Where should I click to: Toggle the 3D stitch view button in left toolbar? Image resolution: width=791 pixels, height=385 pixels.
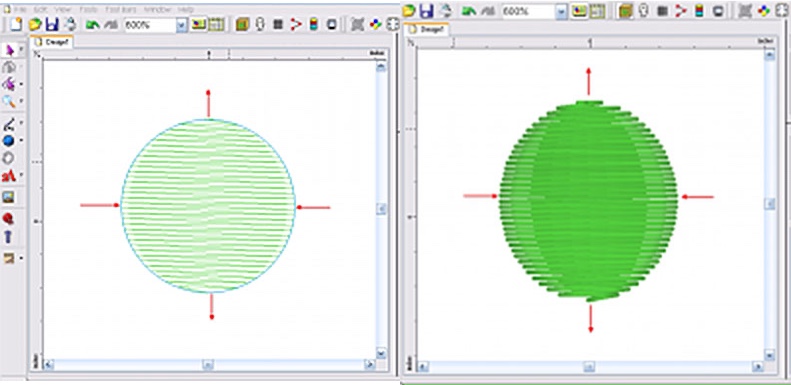(x=198, y=24)
